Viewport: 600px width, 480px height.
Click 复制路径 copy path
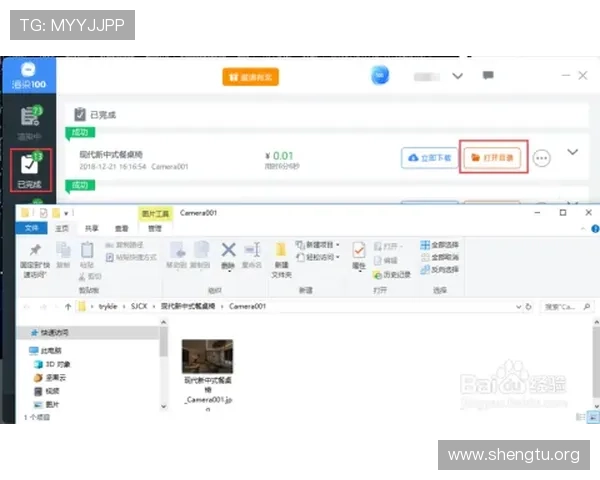124,245
